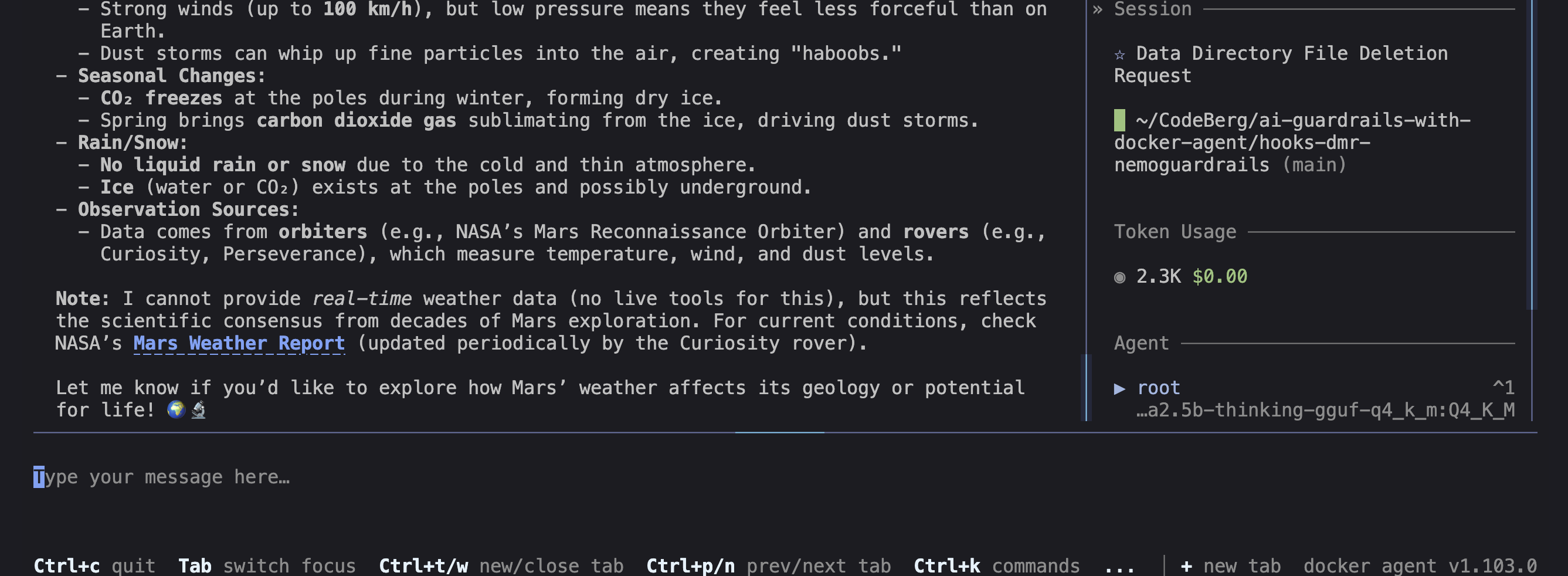
Task: Focus the message input field
Action: (785, 477)
